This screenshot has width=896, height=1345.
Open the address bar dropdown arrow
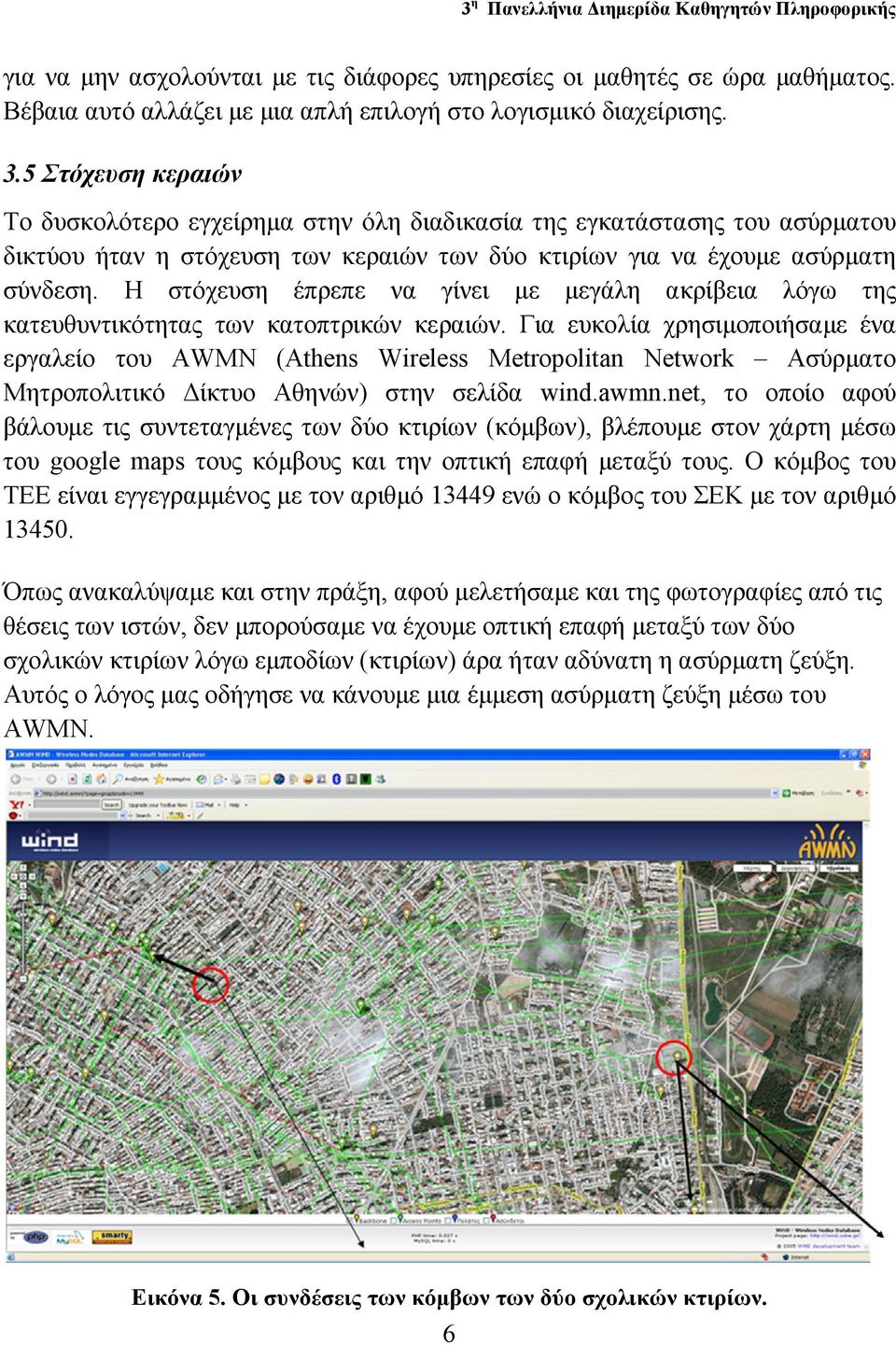tap(775, 792)
